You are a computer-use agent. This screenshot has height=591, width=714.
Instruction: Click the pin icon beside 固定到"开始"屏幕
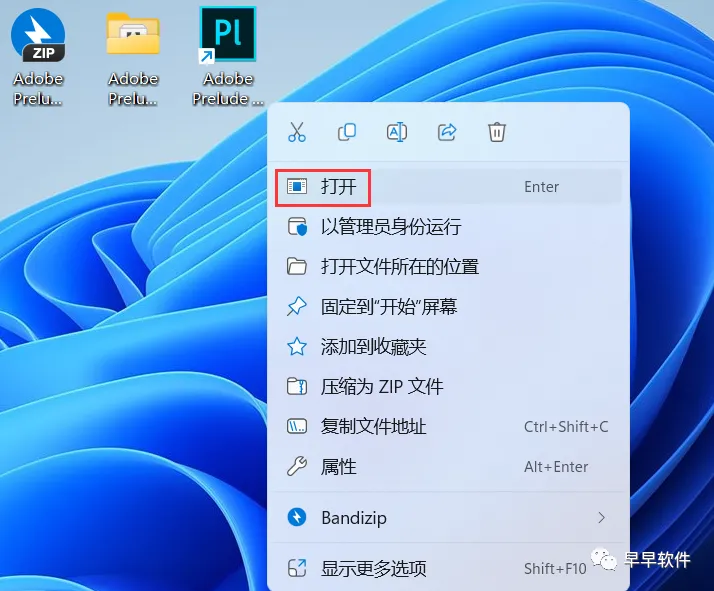pyautogui.click(x=297, y=306)
